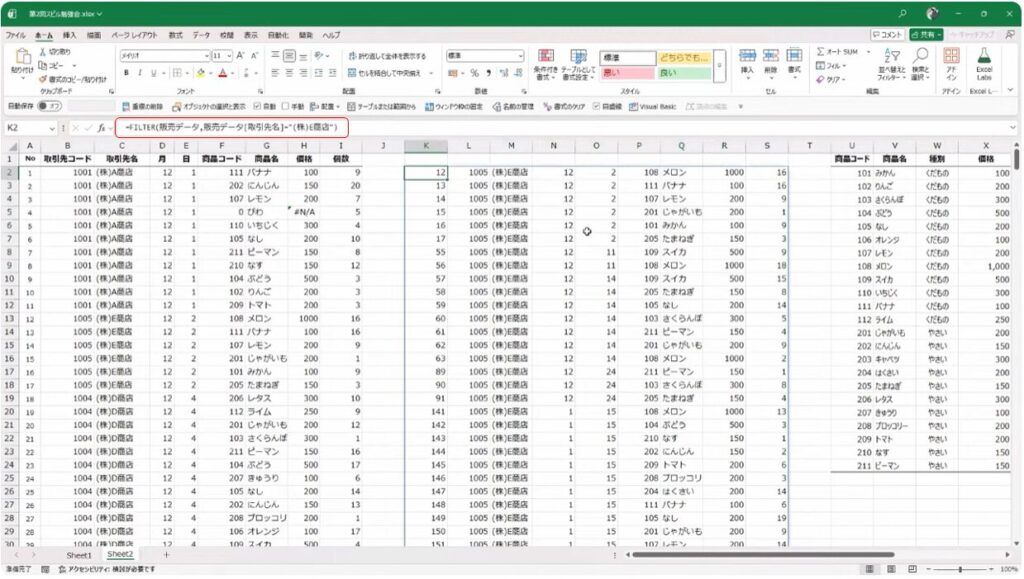Apply the red 悪い (Bad) cell style

click(x=625, y=73)
